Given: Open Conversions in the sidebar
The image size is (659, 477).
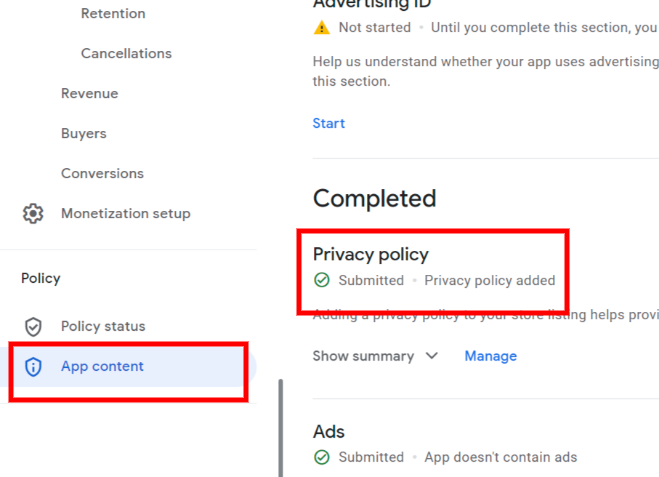Looking at the screenshot, I should click(102, 174).
